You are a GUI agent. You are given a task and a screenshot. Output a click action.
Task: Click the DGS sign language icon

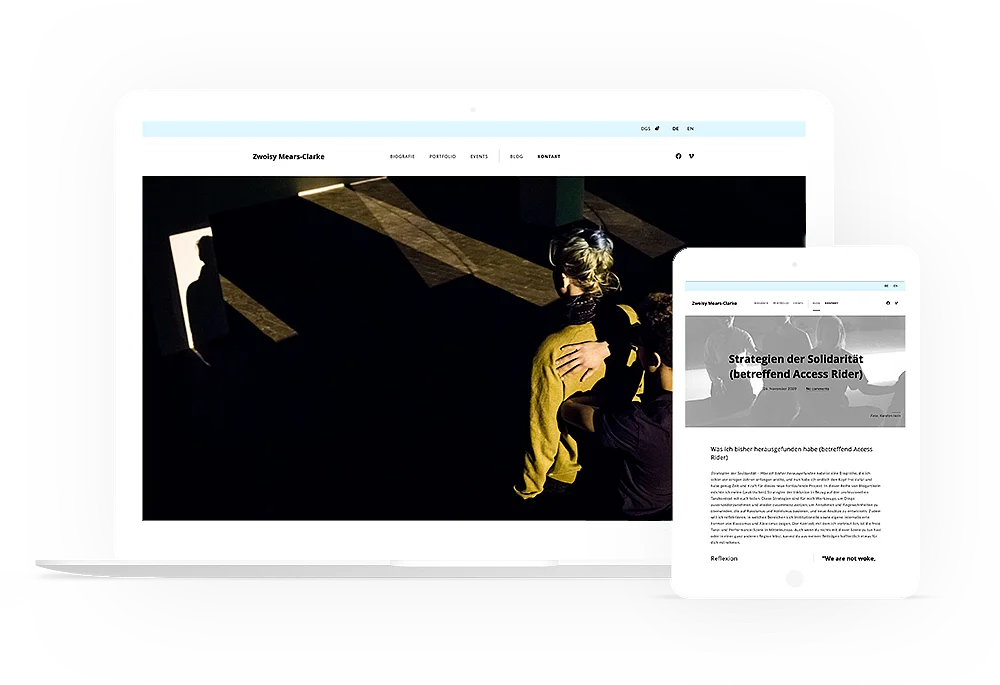pyautogui.click(x=650, y=129)
